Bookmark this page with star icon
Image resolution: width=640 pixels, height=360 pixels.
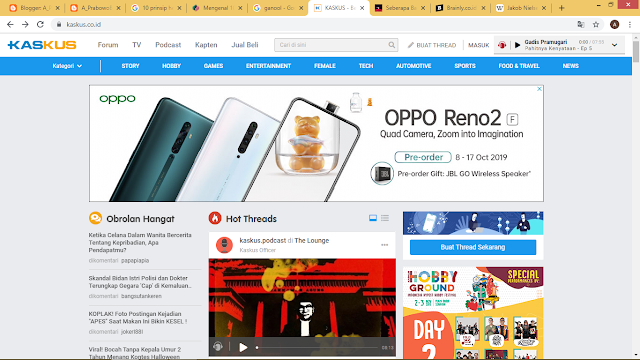pyautogui.click(x=596, y=24)
